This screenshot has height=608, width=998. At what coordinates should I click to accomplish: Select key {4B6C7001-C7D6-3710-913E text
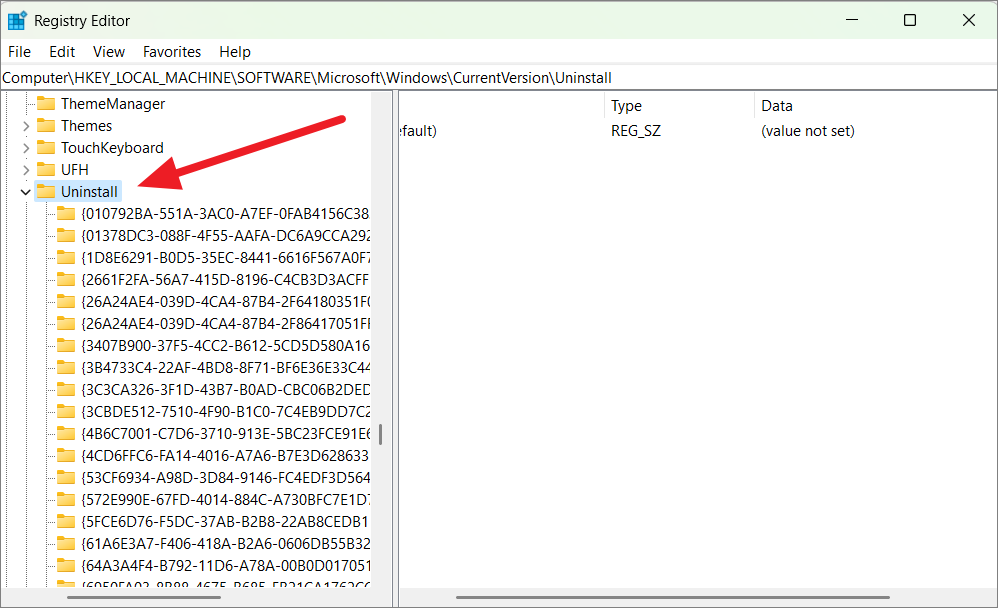point(226,434)
